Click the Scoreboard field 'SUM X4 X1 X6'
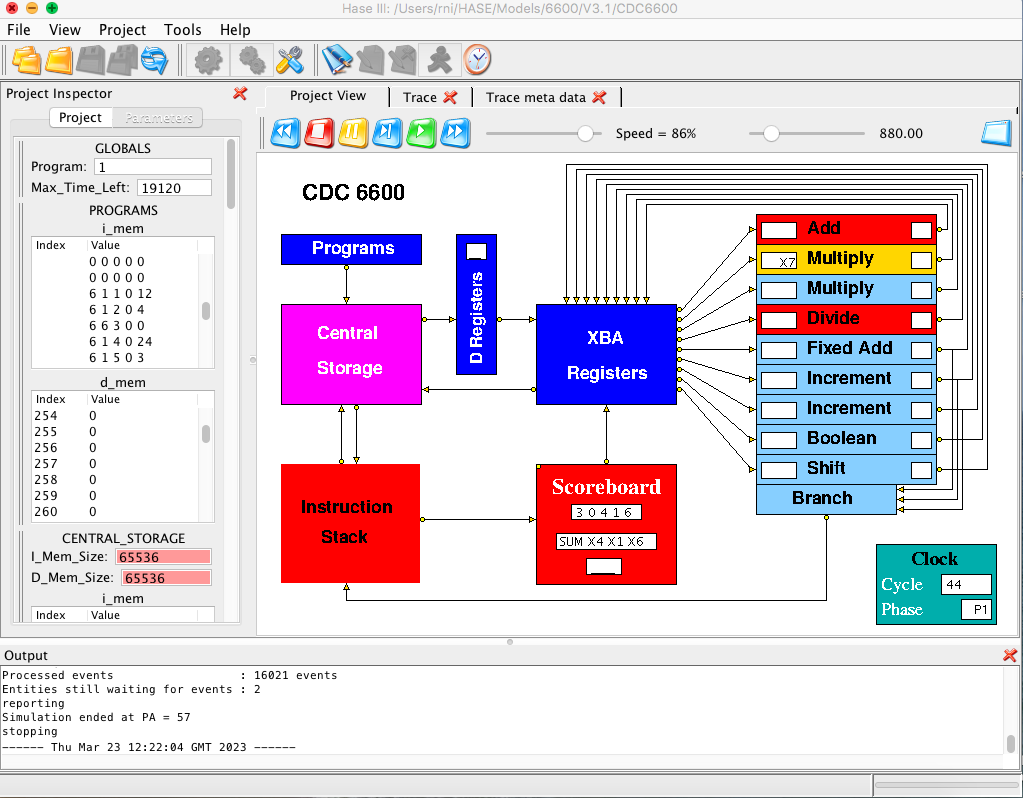The image size is (1023, 798). coord(606,542)
